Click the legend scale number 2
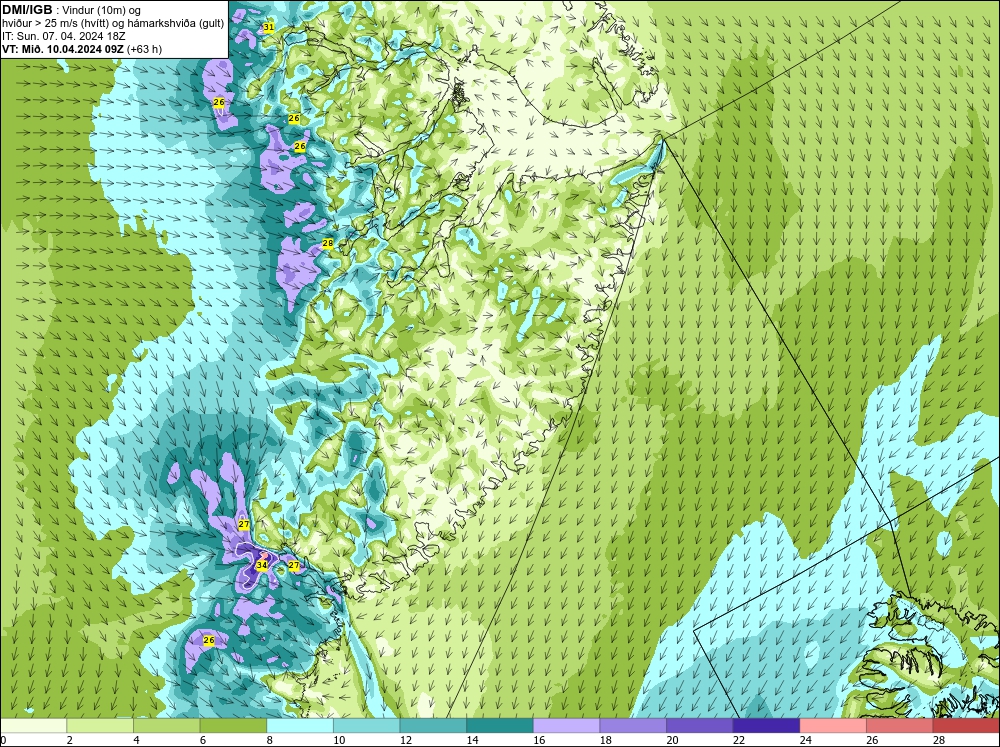The height and width of the screenshot is (747, 1000). point(69,740)
